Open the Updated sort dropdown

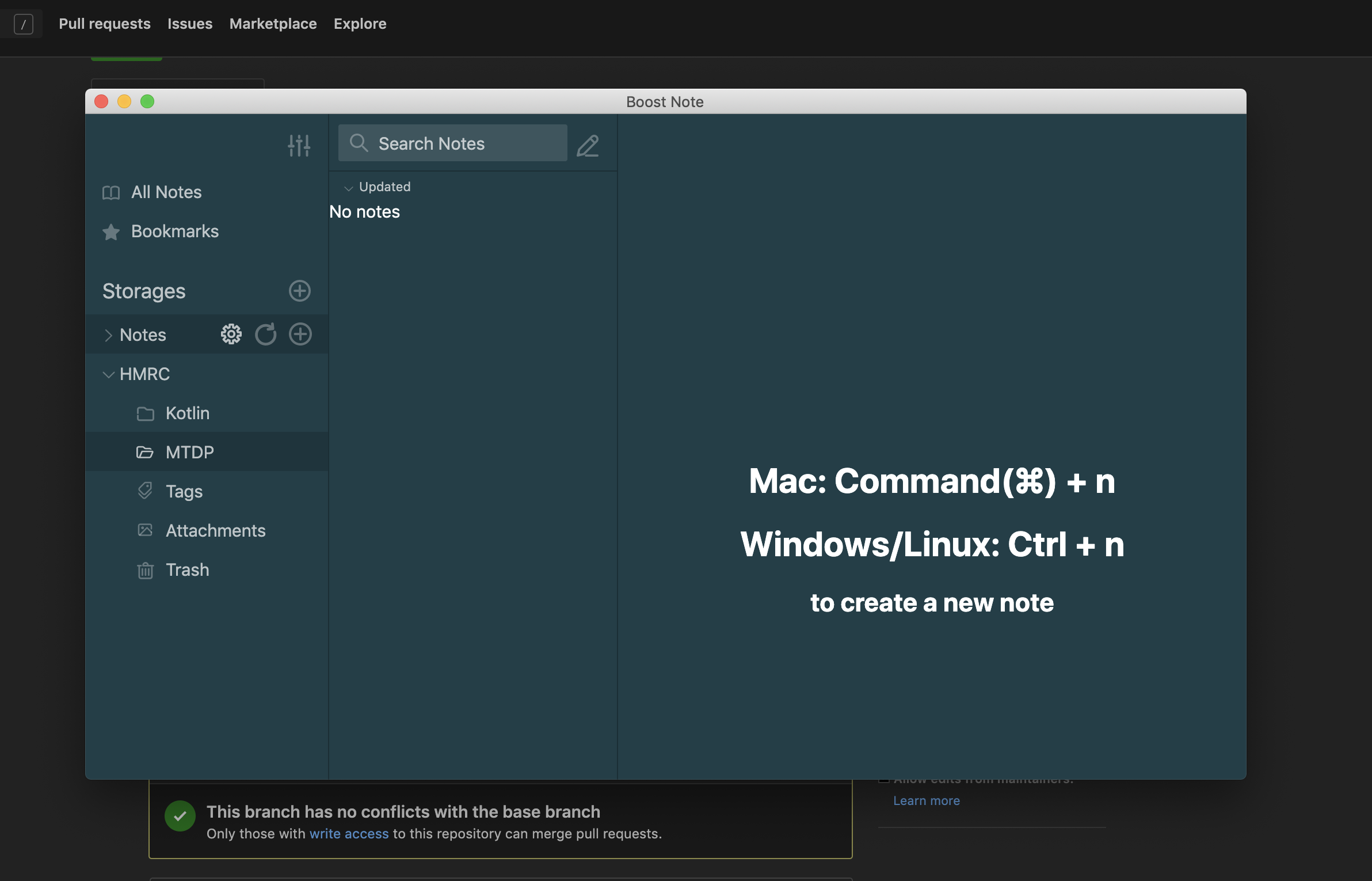[378, 187]
